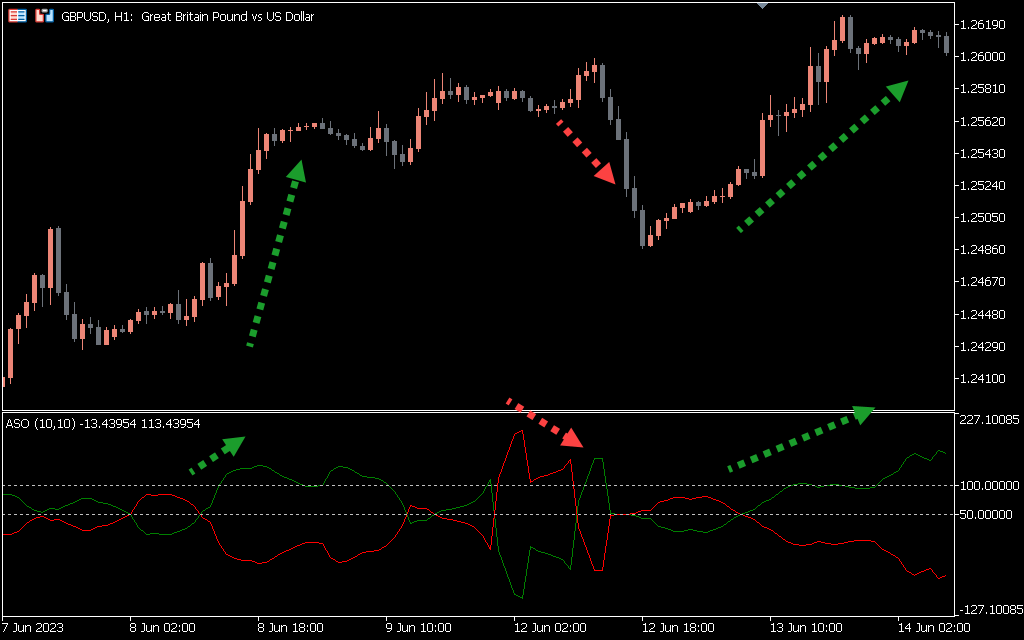Viewport: 1024px width, 640px height.
Task: Click the GBPUSD, H1 chart title
Action: [x=187, y=16]
